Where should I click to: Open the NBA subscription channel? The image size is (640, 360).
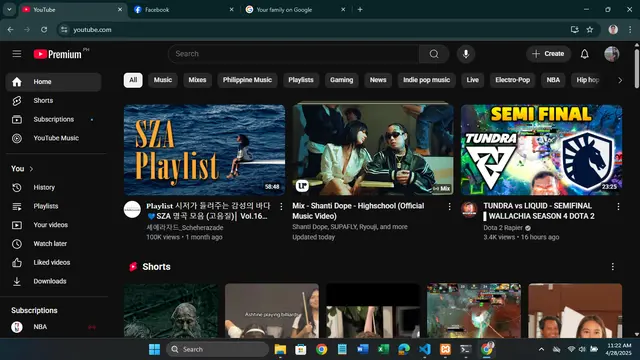pos(53,327)
